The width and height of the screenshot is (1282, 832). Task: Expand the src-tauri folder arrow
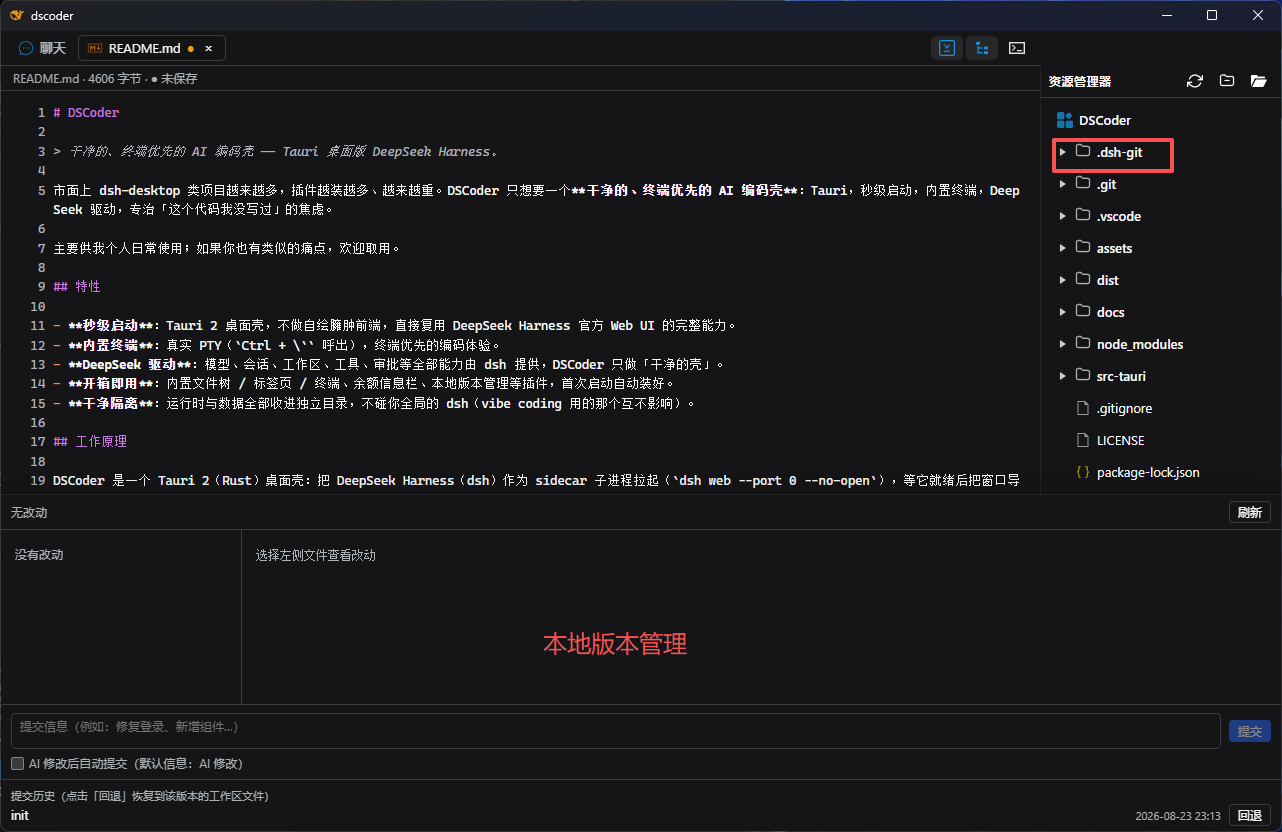pos(1063,376)
